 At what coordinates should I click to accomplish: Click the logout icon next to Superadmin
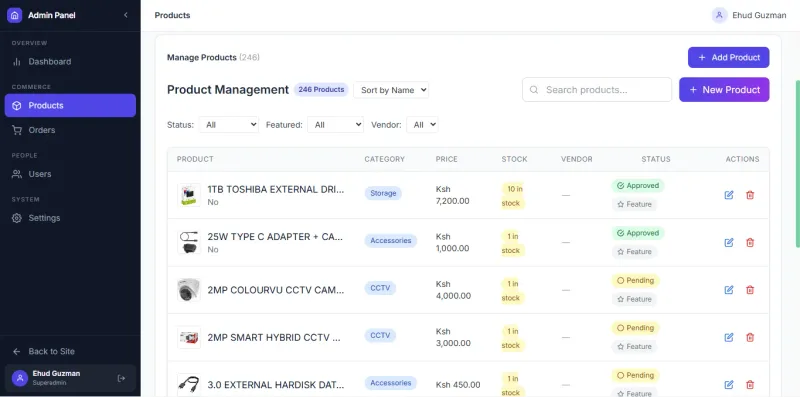121,378
